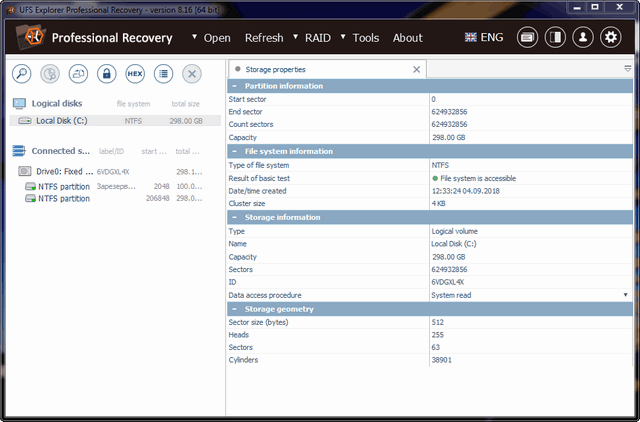This screenshot has height=422, width=640.
Task: Click the arrow before RAID menu
Action: point(296,37)
